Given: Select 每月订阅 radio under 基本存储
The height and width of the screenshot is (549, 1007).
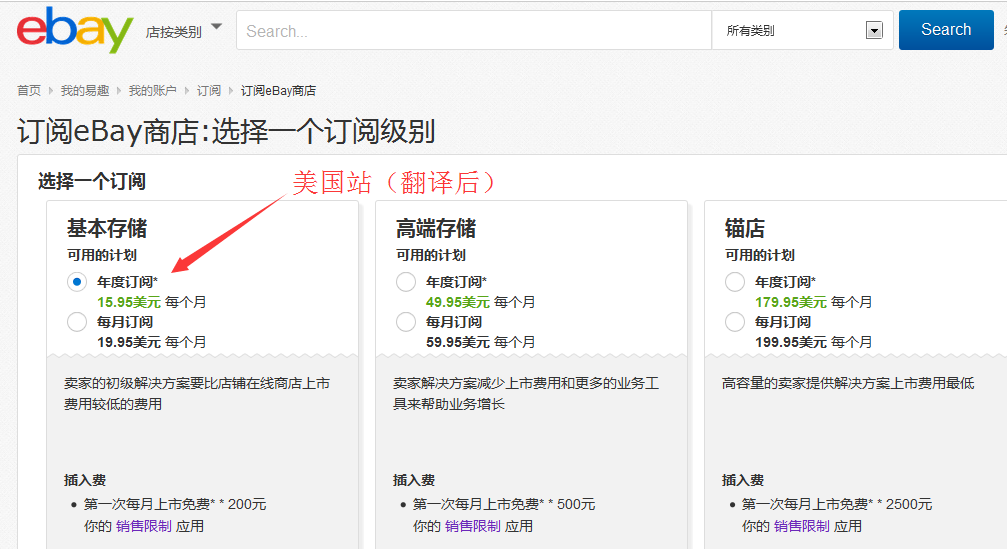Looking at the screenshot, I should click(x=77, y=322).
